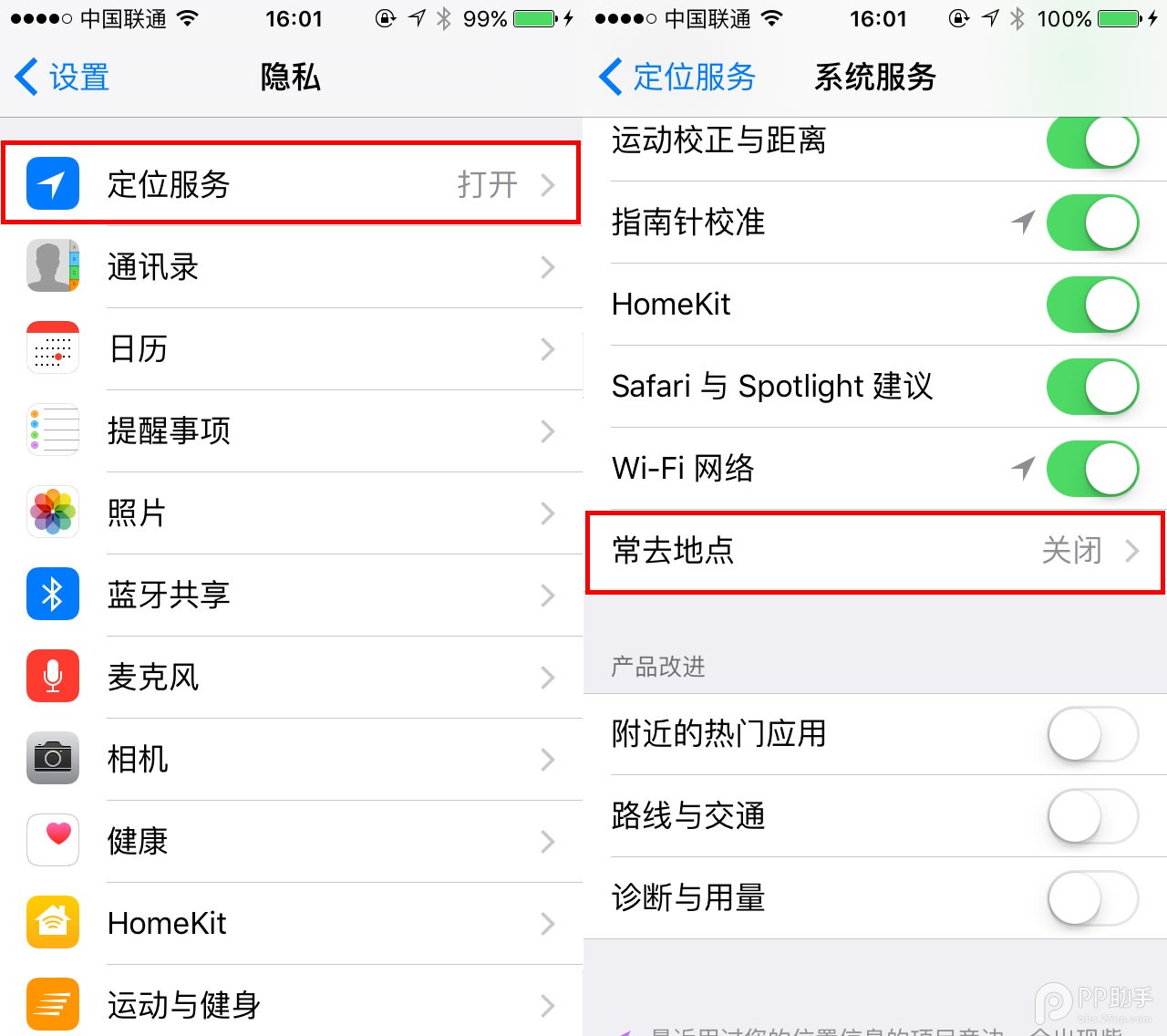Disable the 指南针校准 switch
The height and width of the screenshot is (1036, 1167).
coord(1092,223)
